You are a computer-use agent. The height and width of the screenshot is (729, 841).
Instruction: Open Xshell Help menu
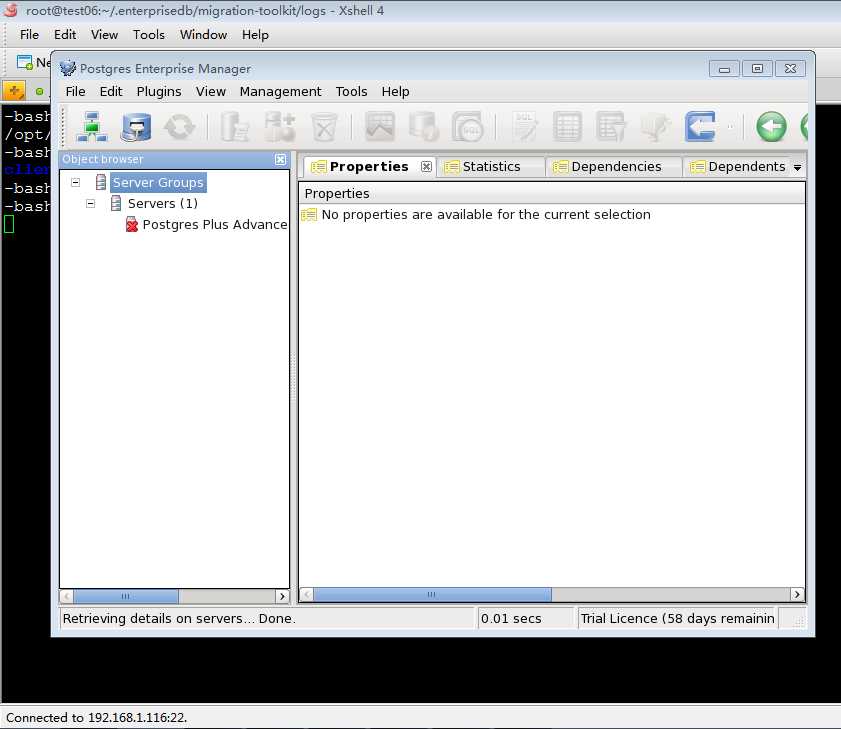[x=255, y=35]
